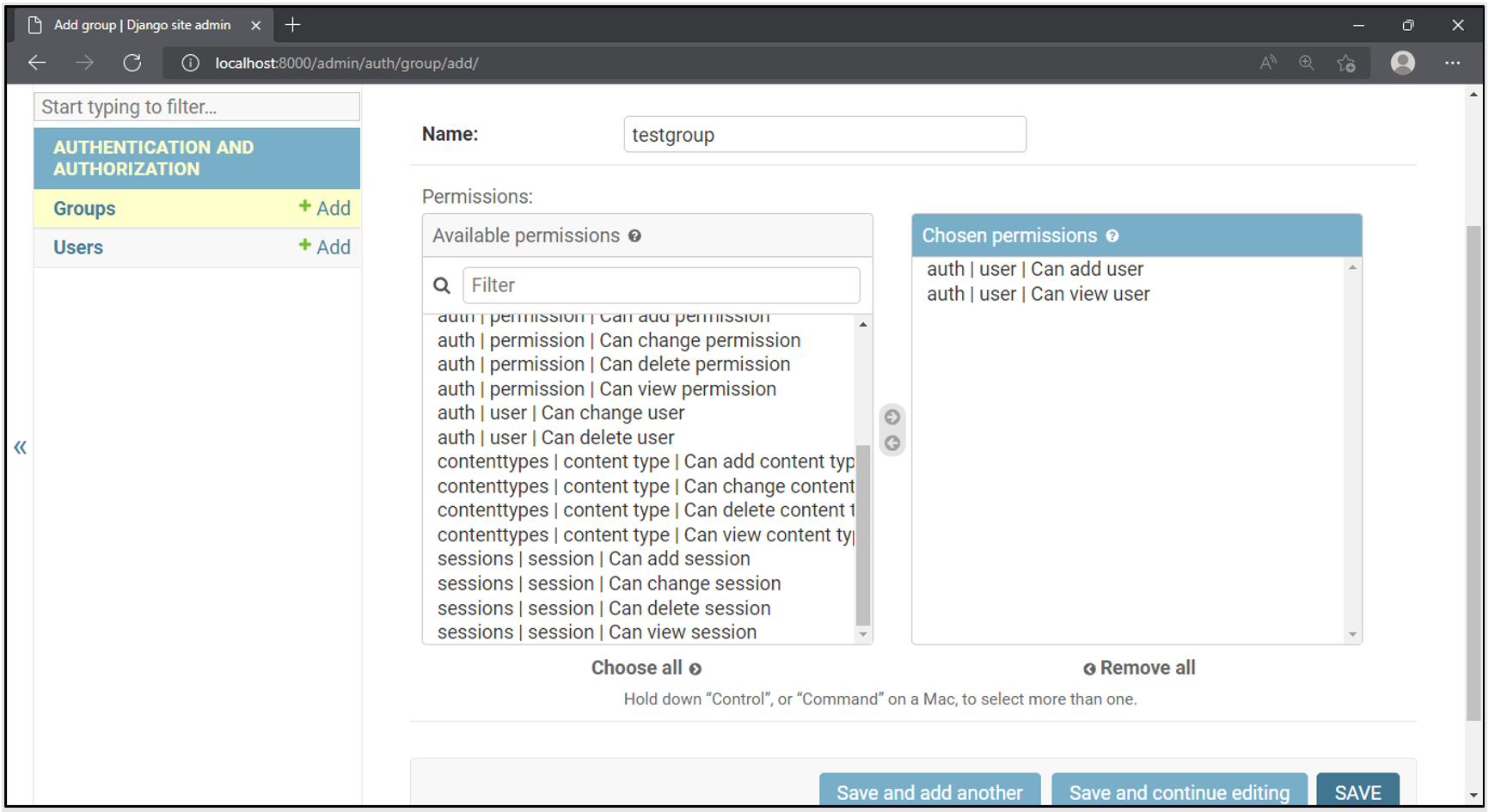Viewport: 1489px width, 812px height.
Task: Click the available permissions list scrollbar
Action: 863,533
